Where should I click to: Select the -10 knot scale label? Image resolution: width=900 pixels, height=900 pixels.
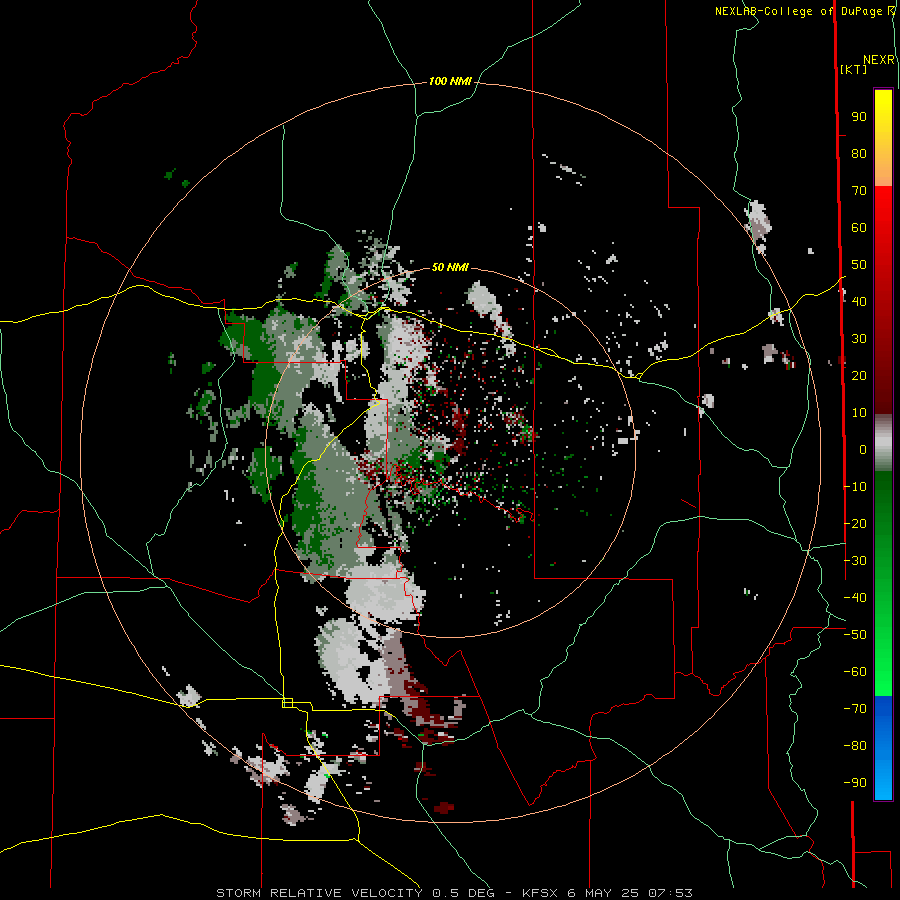tap(855, 487)
